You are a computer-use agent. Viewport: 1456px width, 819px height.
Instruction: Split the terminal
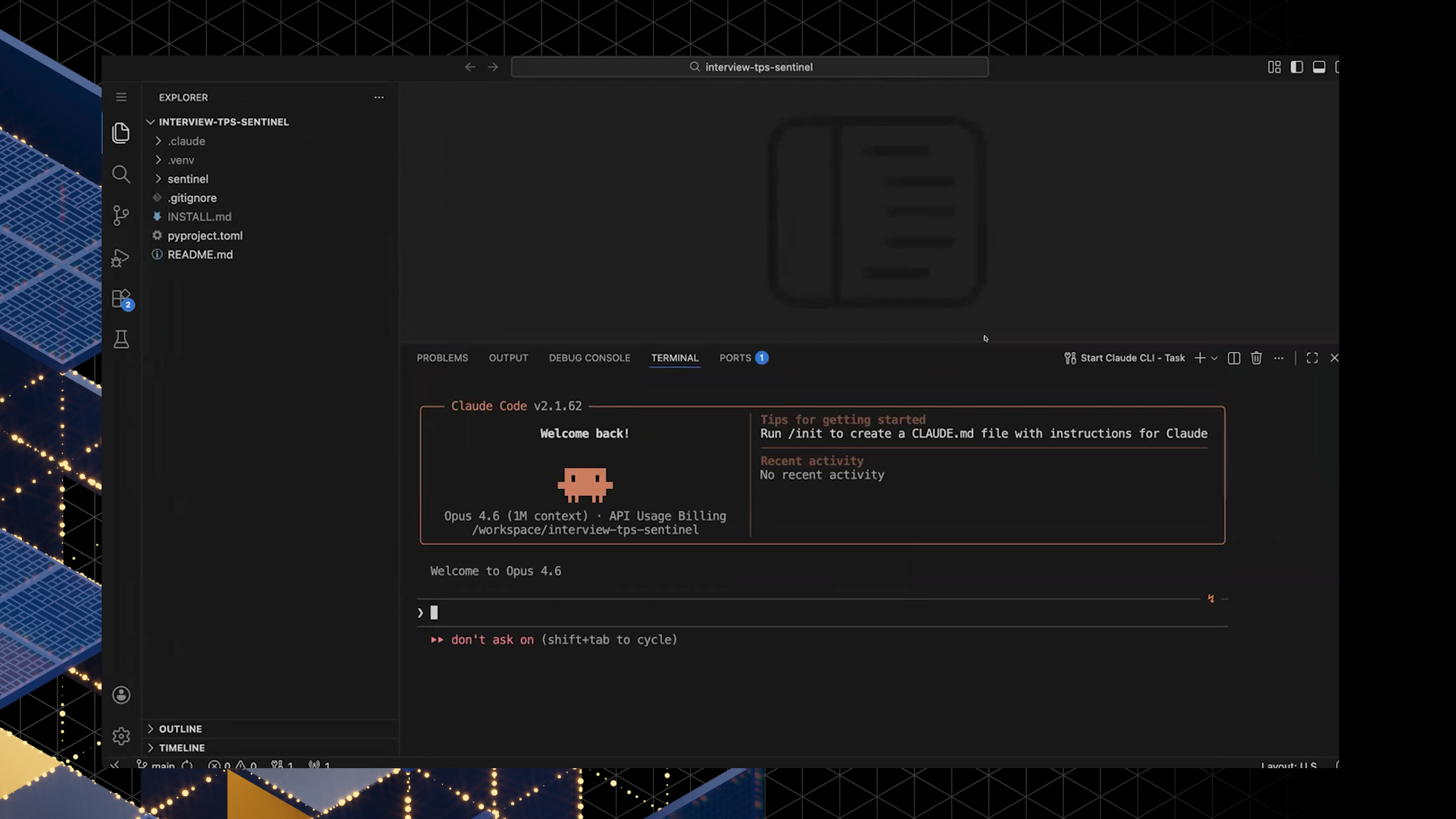1234,358
